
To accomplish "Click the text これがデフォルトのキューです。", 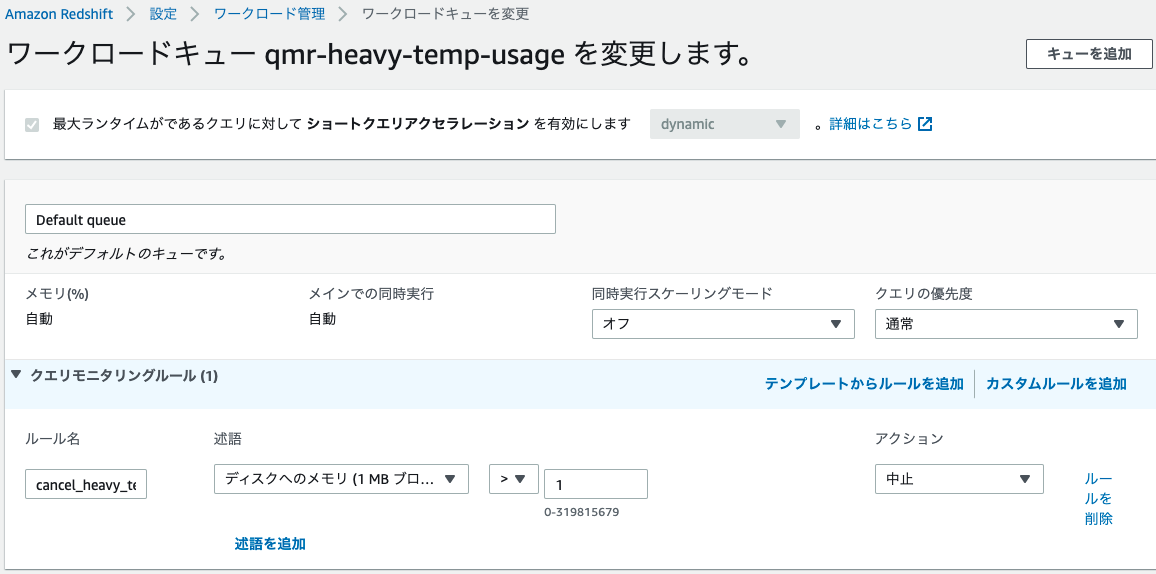I will pos(126,255).
